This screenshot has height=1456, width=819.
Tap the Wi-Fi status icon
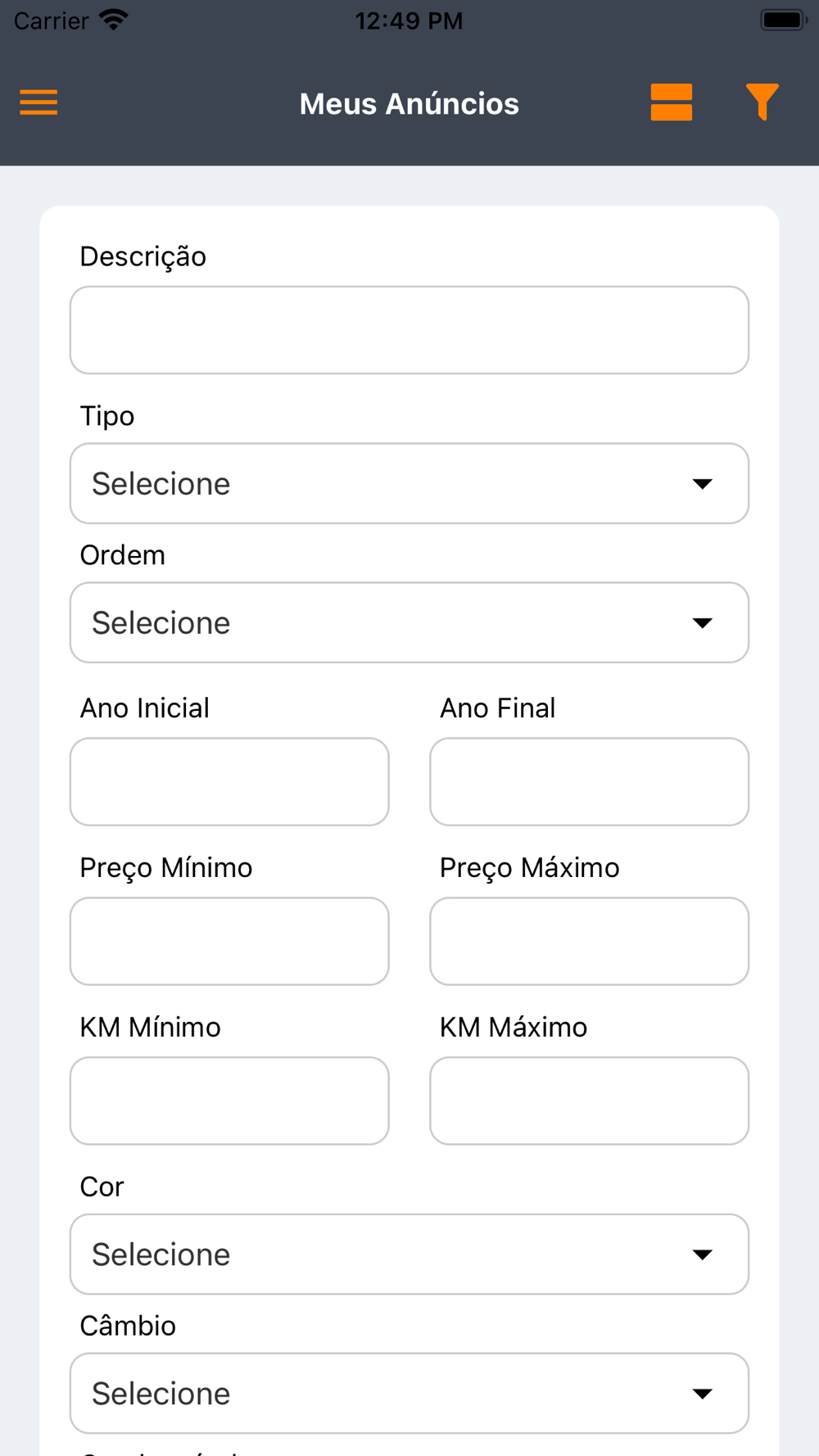point(114,20)
